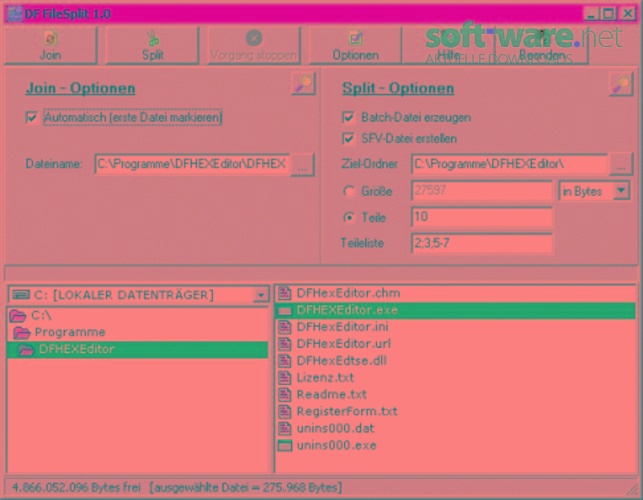Open the in Bytes unit dropdown
The image size is (643, 500).
pyautogui.click(x=622, y=191)
